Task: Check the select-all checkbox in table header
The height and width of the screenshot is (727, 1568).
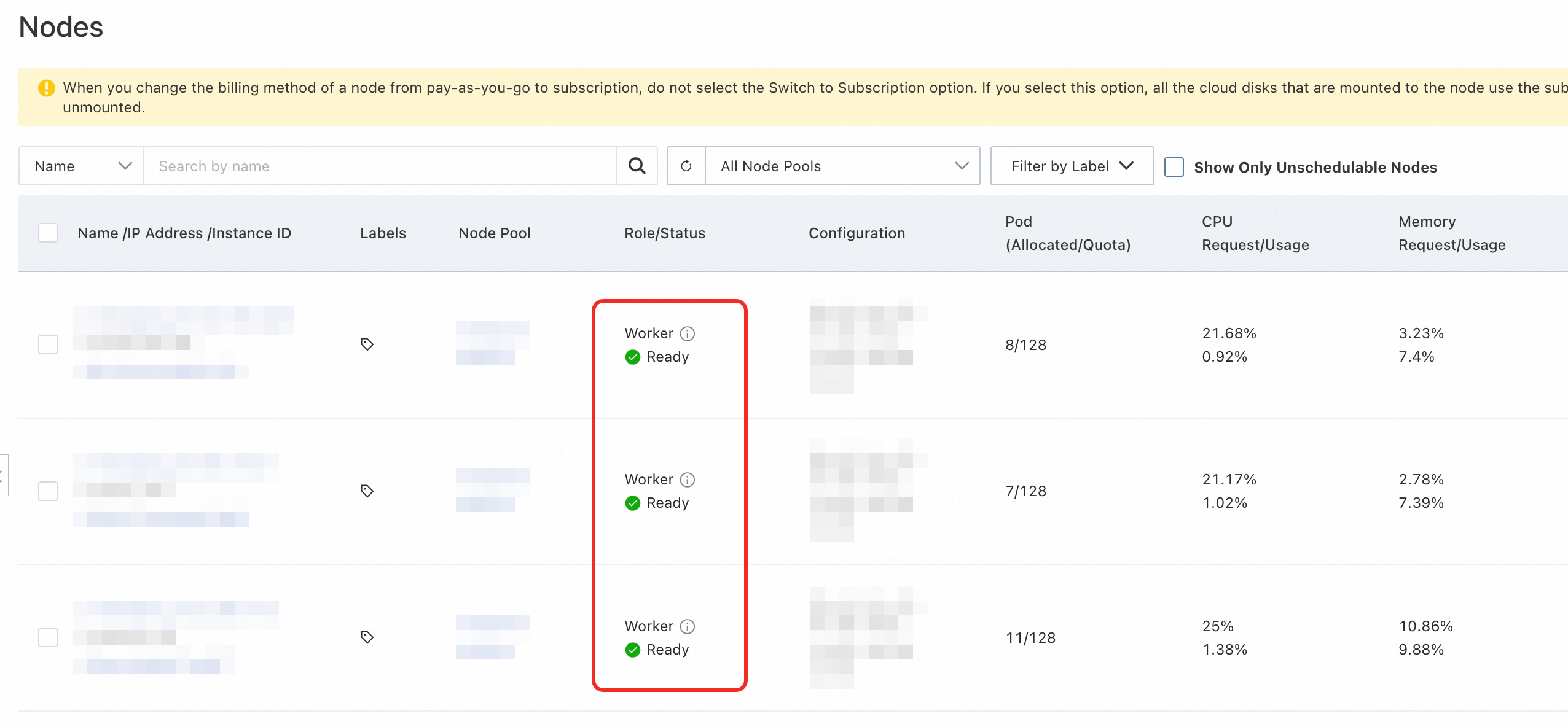Action: [48, 233]
